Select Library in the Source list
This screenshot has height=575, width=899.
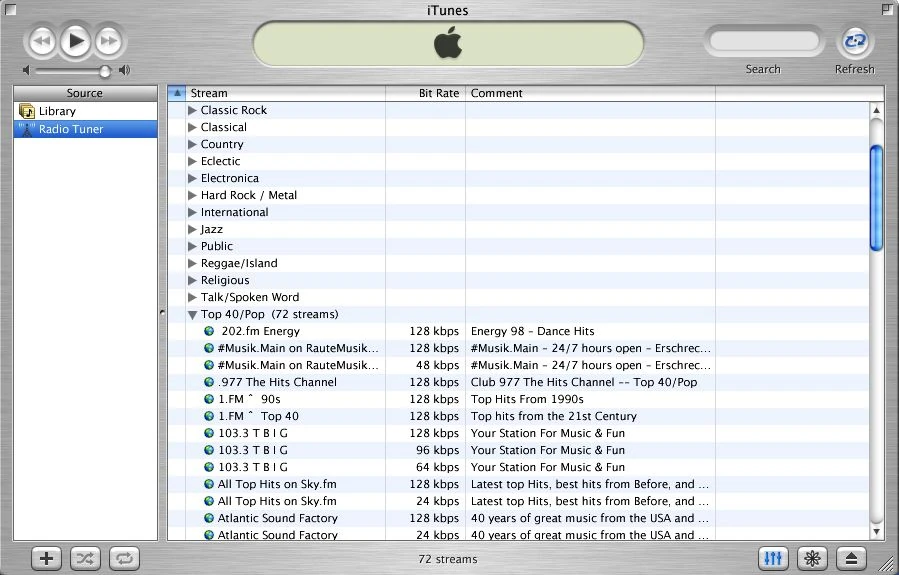57,111
